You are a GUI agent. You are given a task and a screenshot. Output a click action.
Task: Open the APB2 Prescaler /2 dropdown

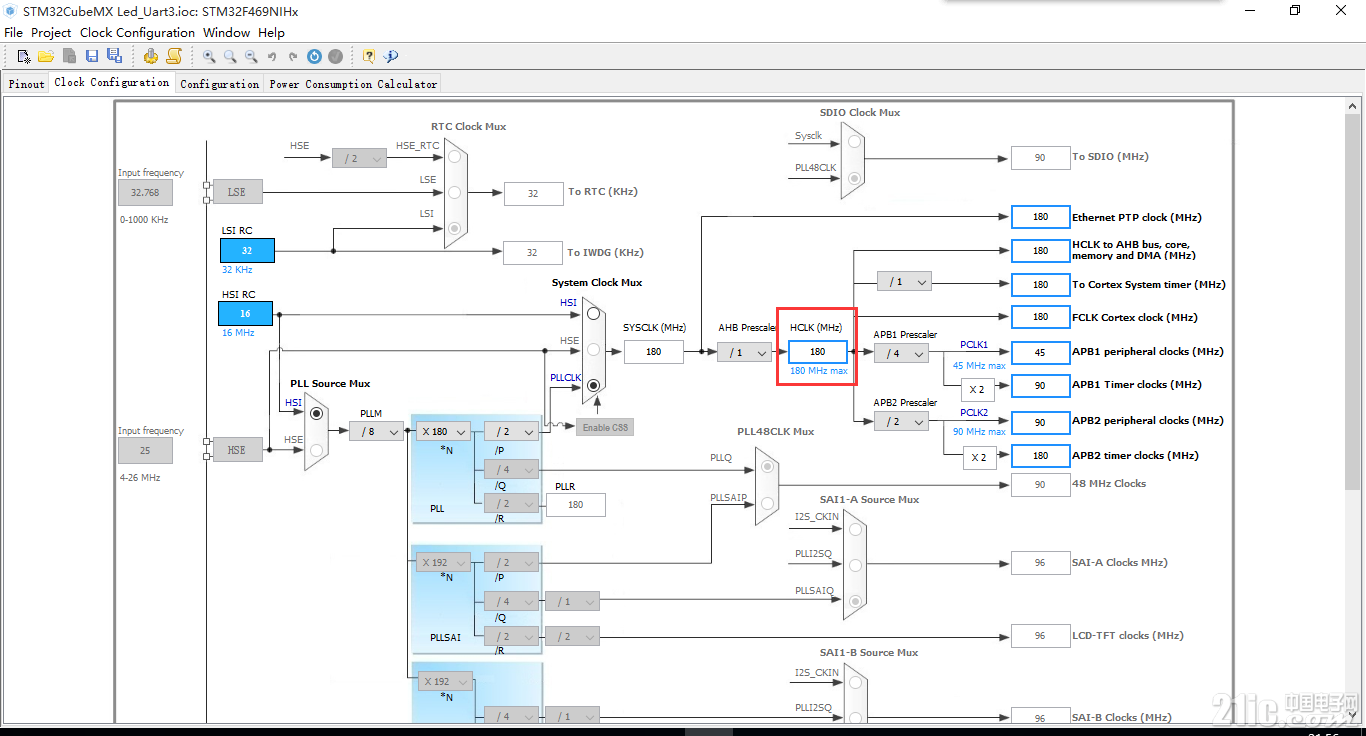click(x=901, y=421)
